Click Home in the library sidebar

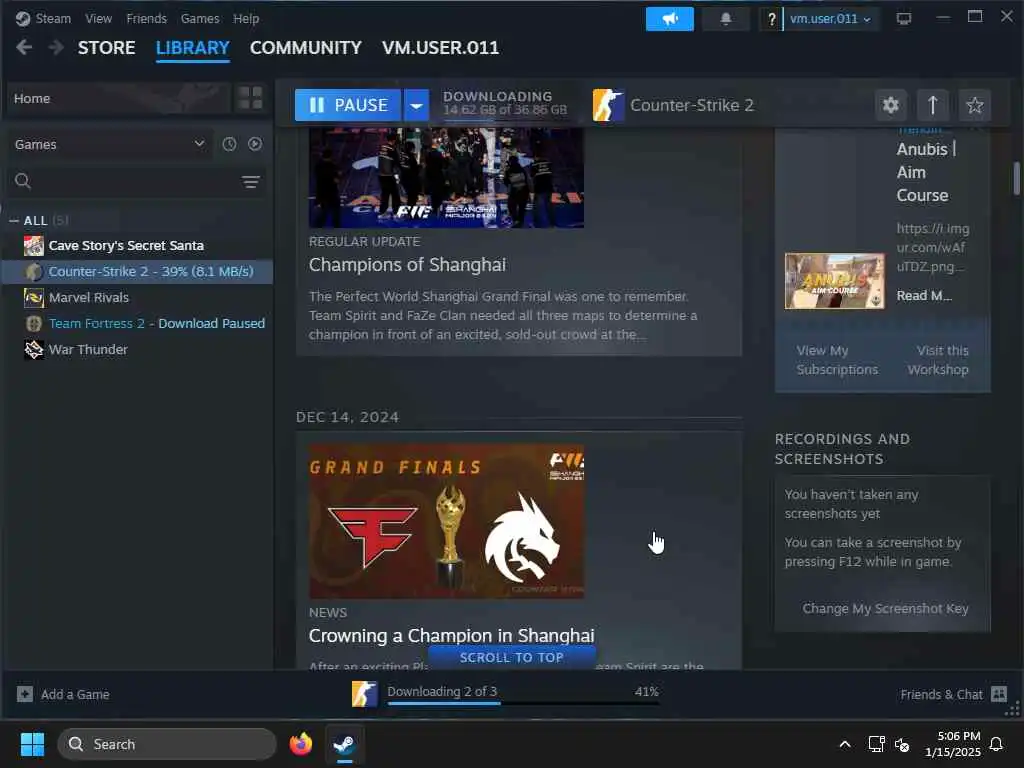[118, 98]
